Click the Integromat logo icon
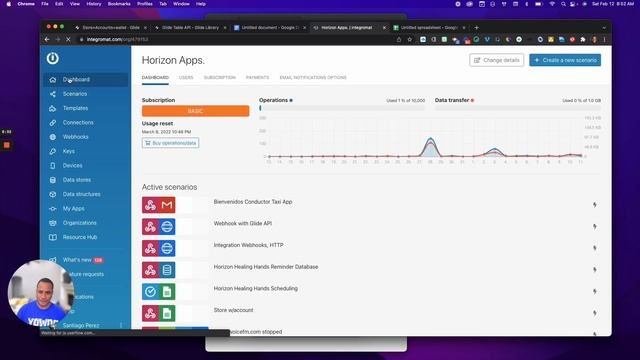 [52, 58]
